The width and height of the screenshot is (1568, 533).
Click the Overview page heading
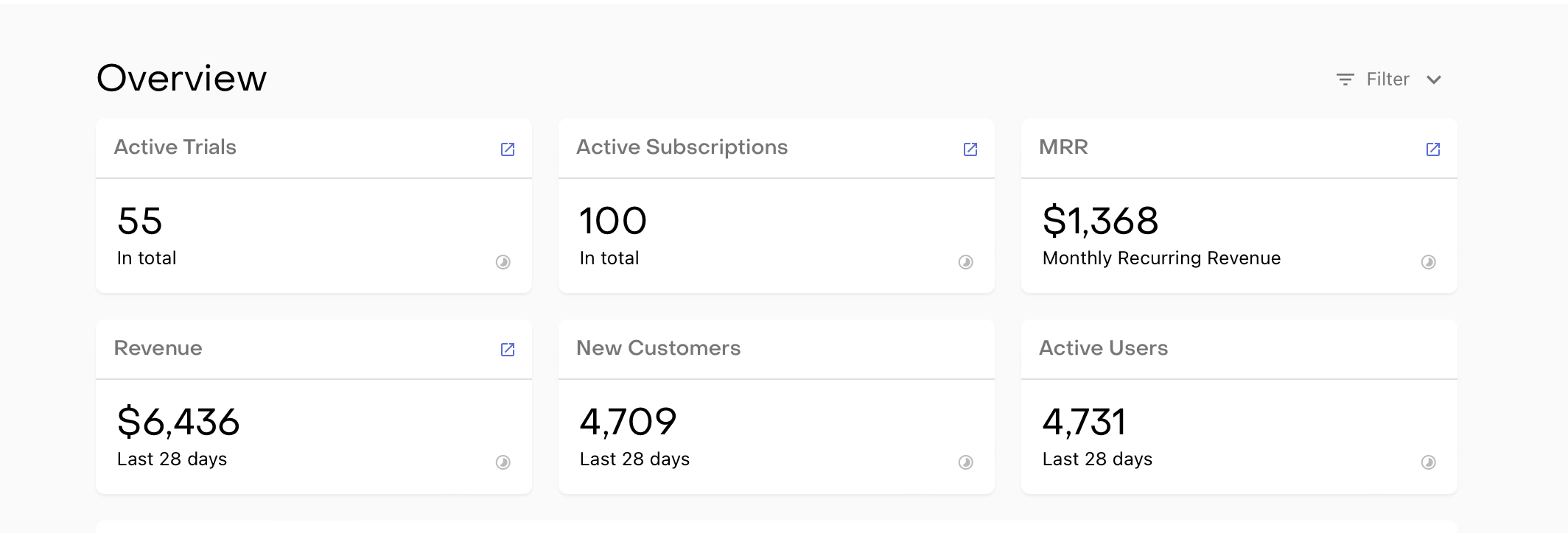pos(181,78)
